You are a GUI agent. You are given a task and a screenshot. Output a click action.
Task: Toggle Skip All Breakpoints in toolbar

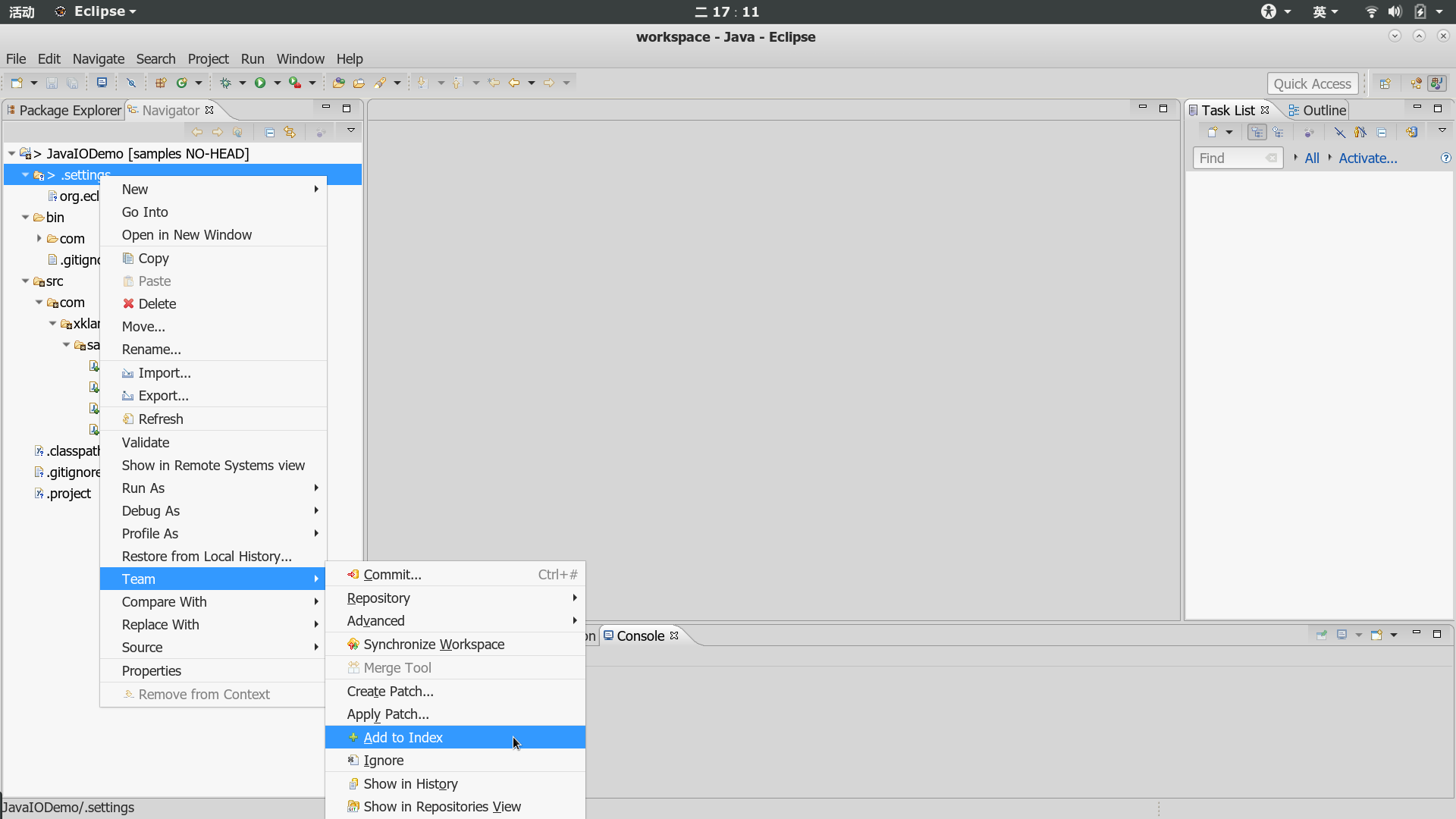[131, 83]
